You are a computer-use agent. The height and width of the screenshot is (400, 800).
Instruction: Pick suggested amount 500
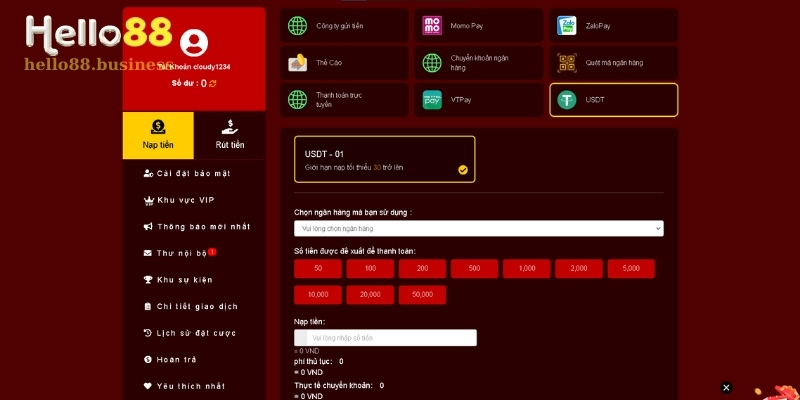pyautogui.click(x=474, y=268)
